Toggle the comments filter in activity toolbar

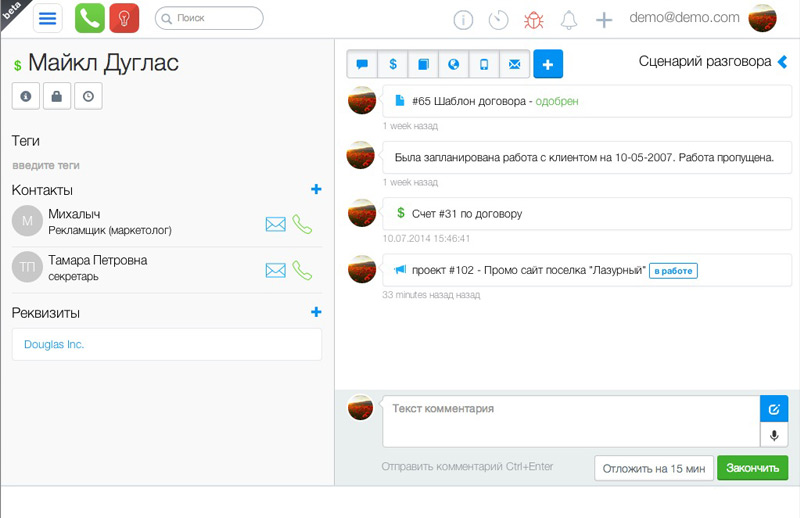362,64
